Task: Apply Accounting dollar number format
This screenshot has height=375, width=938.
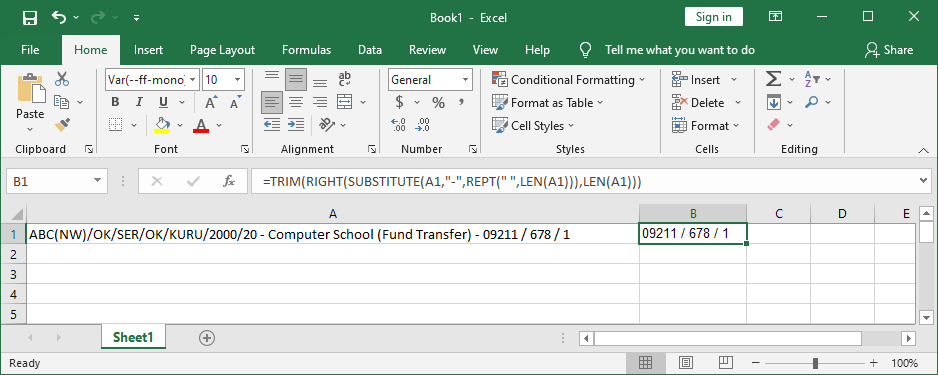Action: pos(400,102)
